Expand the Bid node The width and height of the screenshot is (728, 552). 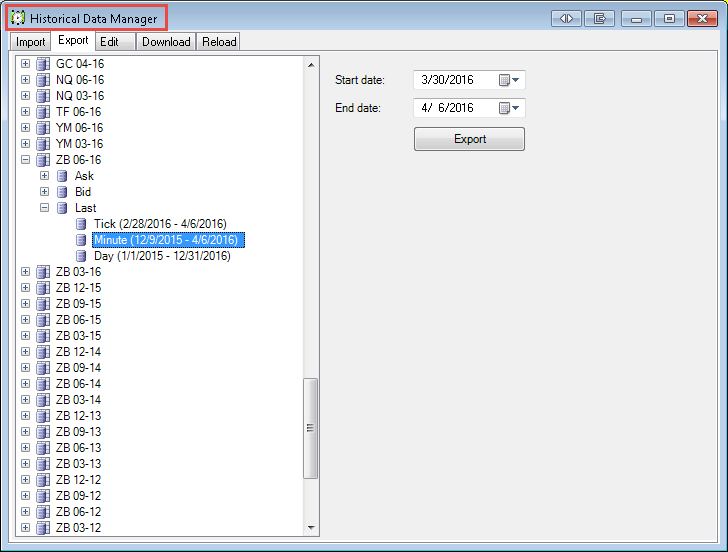click(x=45, y=192)
